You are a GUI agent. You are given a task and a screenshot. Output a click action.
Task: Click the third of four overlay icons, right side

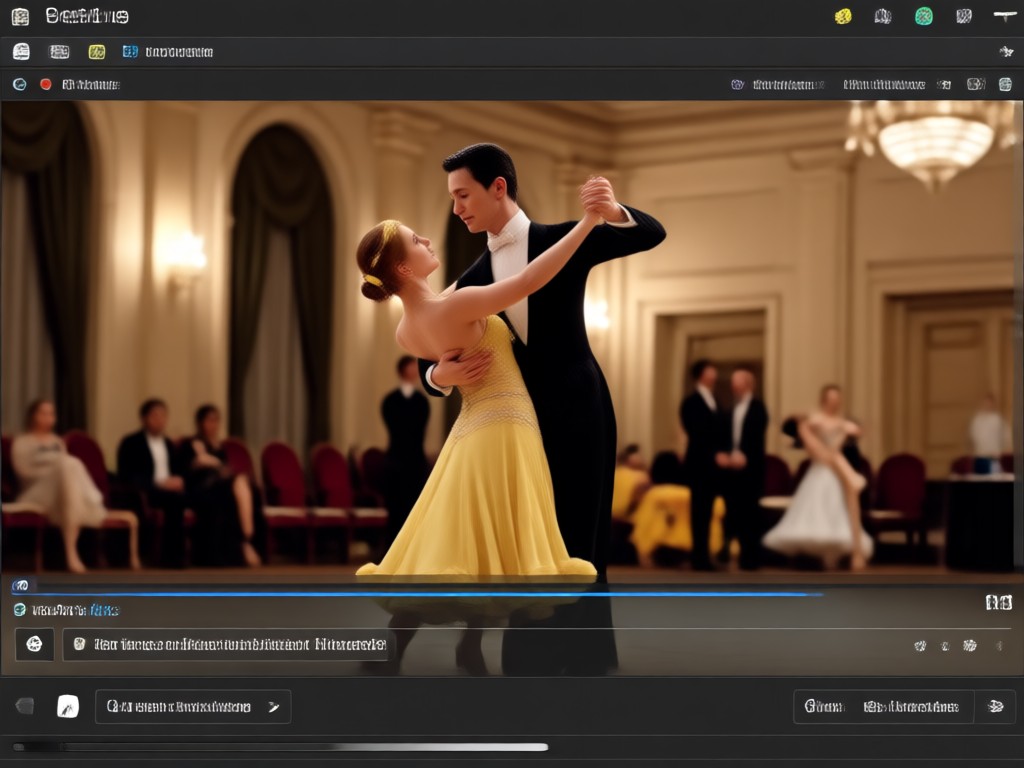tap(970, 646)
